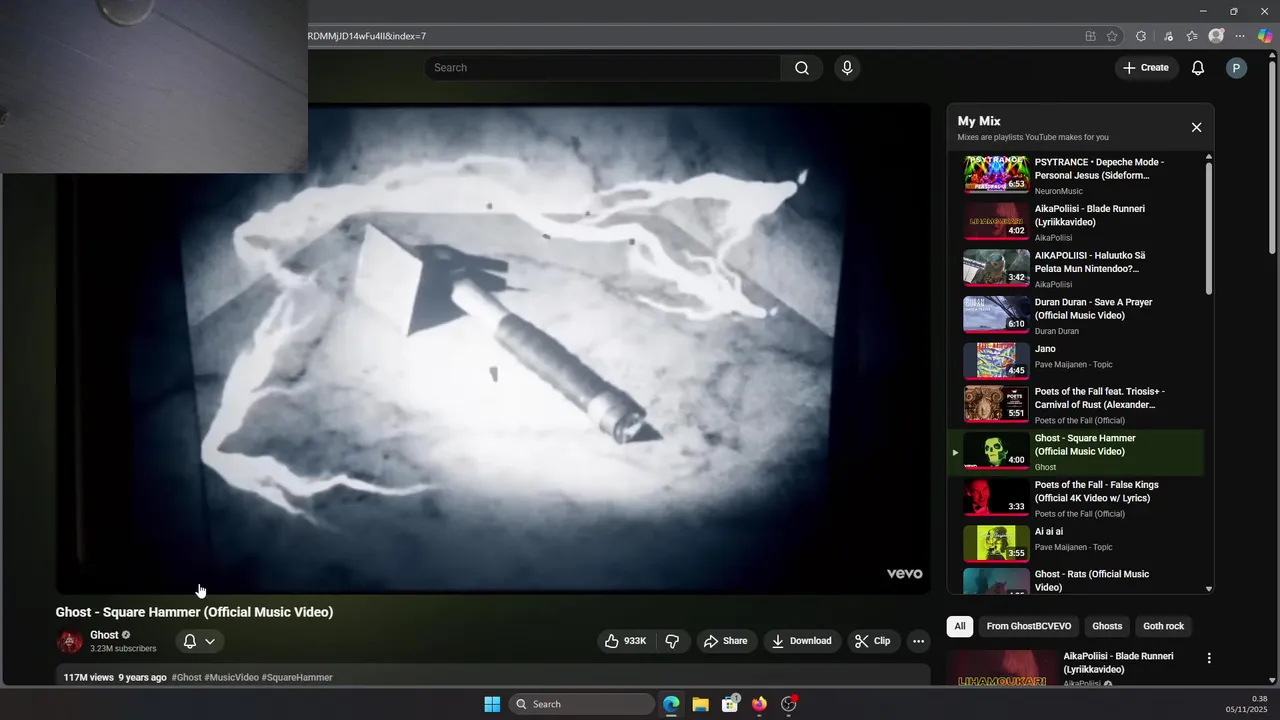Play AikaPoliisi Blade Runneri in My Mix
This screenshot has width=1280, height=720.
click(x=1075, y=222)
